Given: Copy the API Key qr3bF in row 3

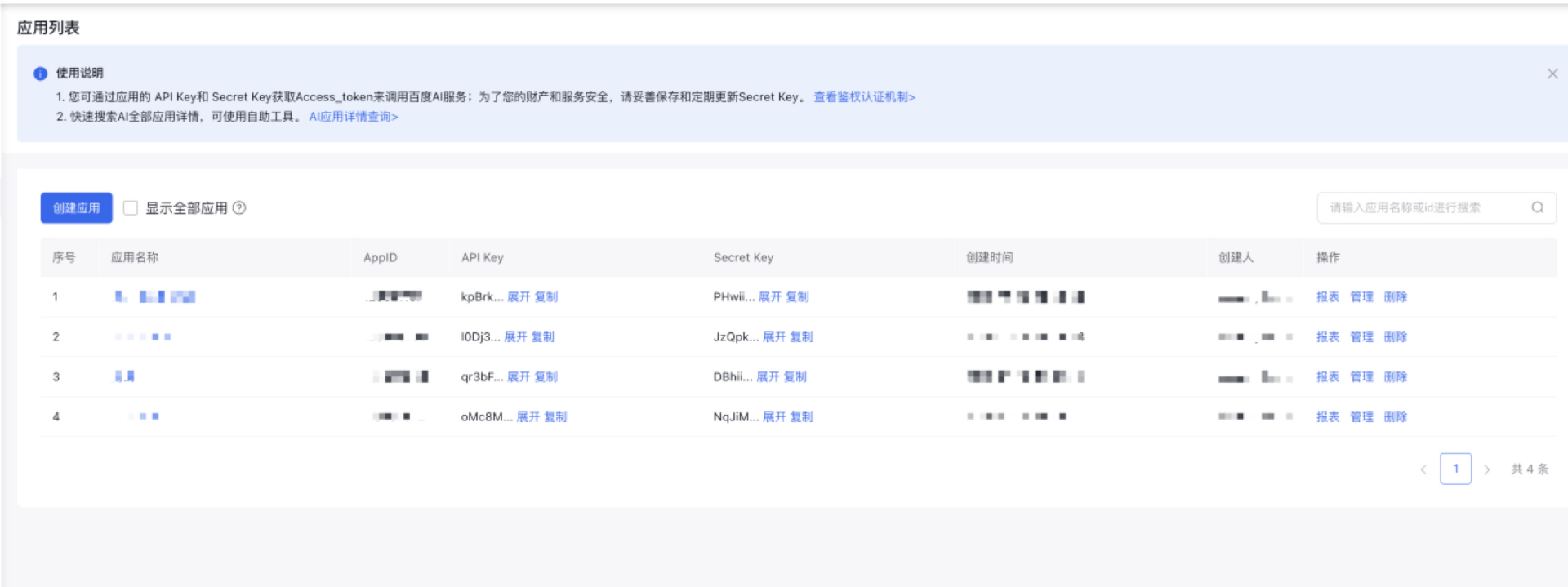Looking at the screenshot, I should coord(546,377).
